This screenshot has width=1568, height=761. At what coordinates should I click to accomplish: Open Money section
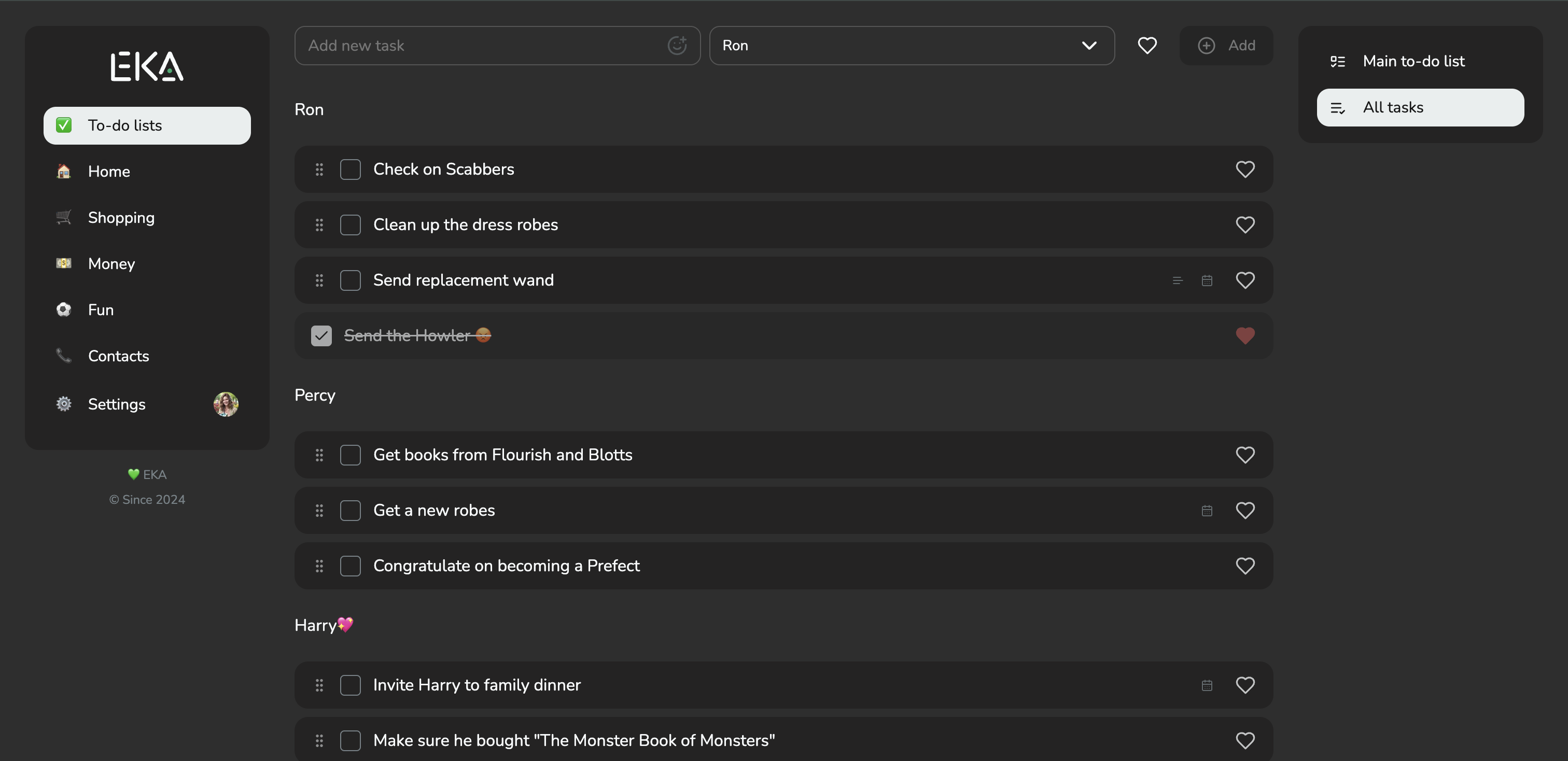(147, 263)
